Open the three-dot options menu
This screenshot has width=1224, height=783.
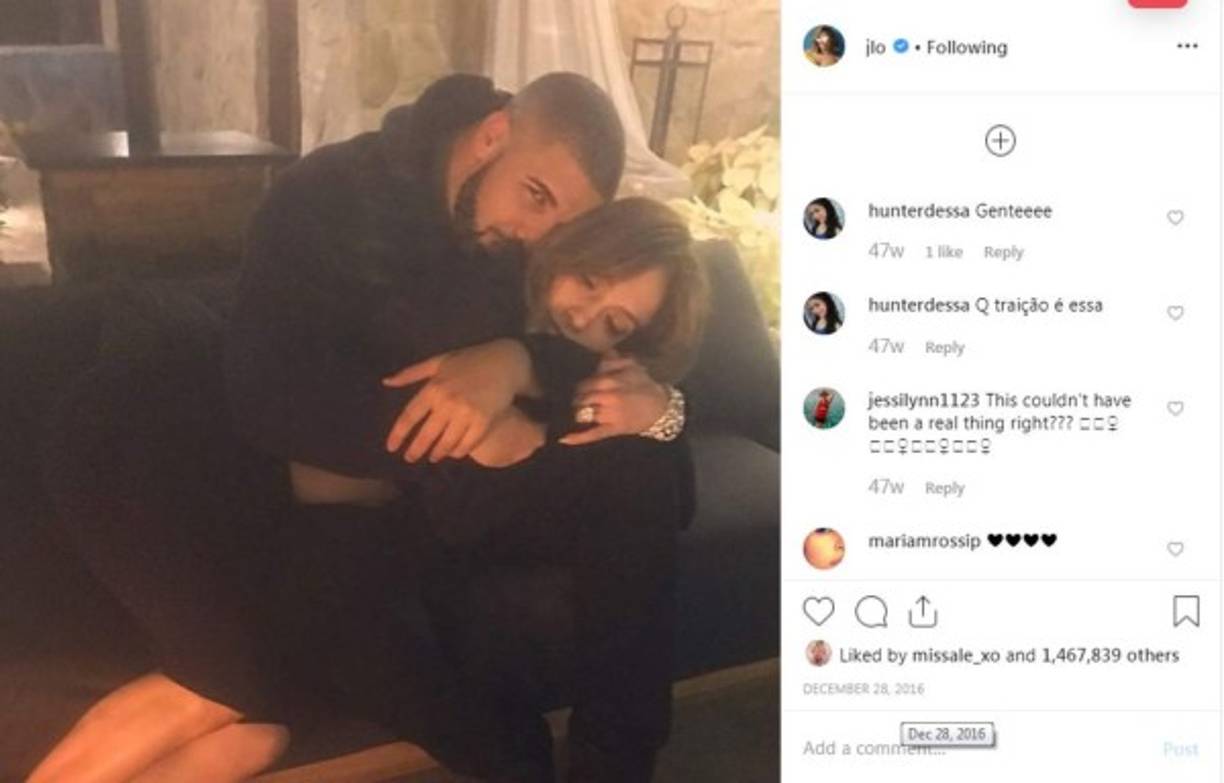tap(1187, 46)
